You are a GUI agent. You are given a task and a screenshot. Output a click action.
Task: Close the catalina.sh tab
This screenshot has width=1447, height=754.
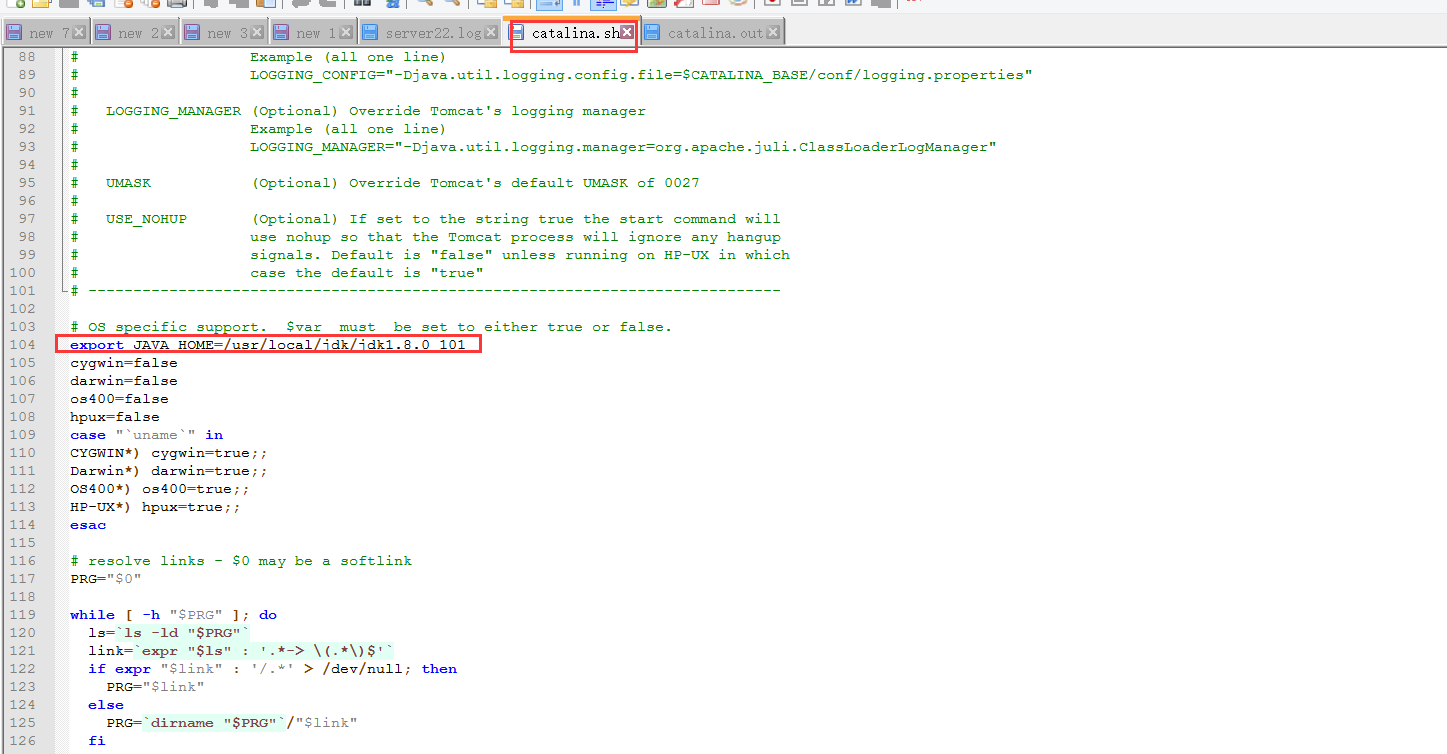pyautogui.click(x=627, y=33)
